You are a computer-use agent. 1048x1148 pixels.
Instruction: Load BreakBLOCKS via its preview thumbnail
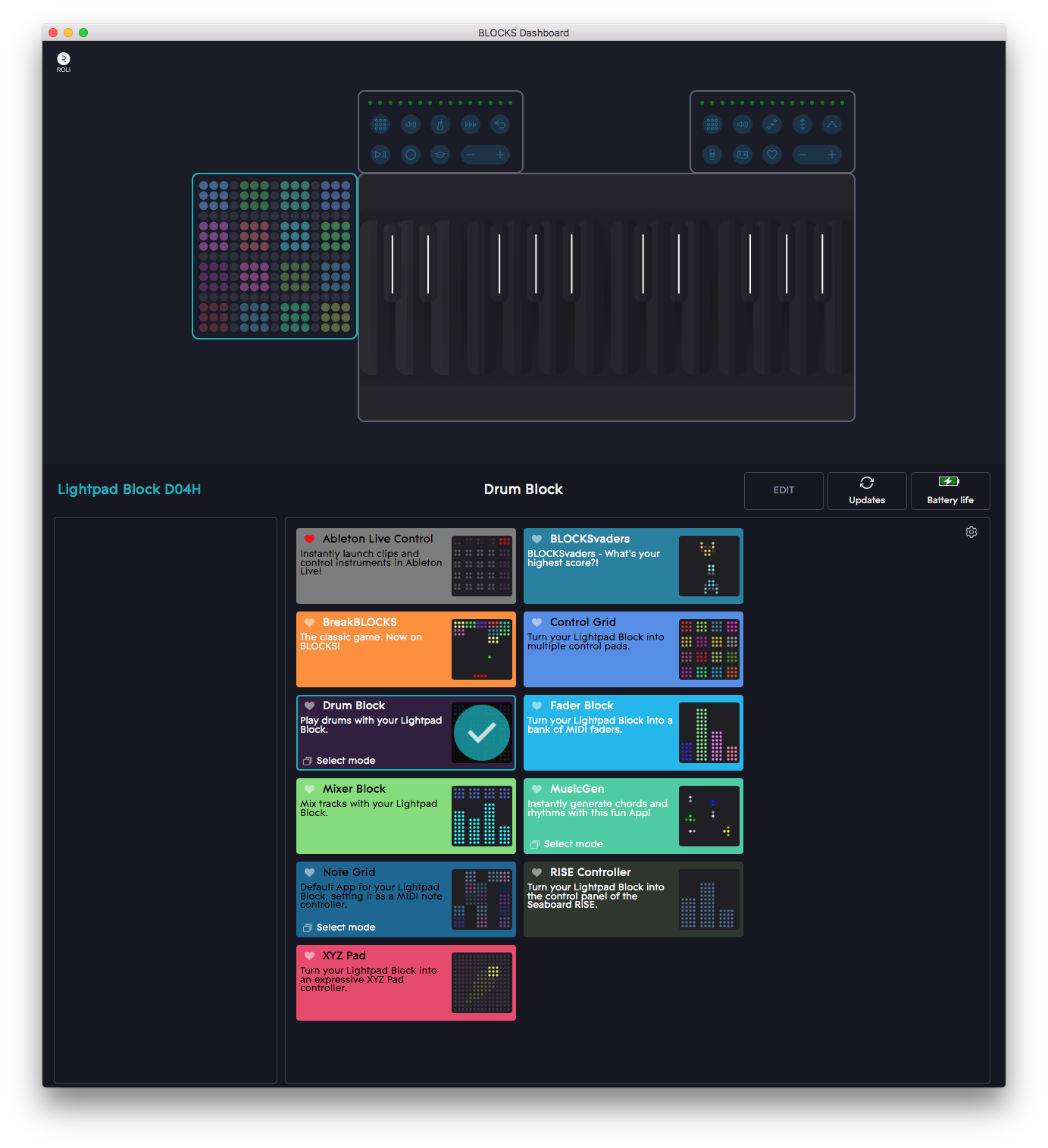[x=482, y=649]
